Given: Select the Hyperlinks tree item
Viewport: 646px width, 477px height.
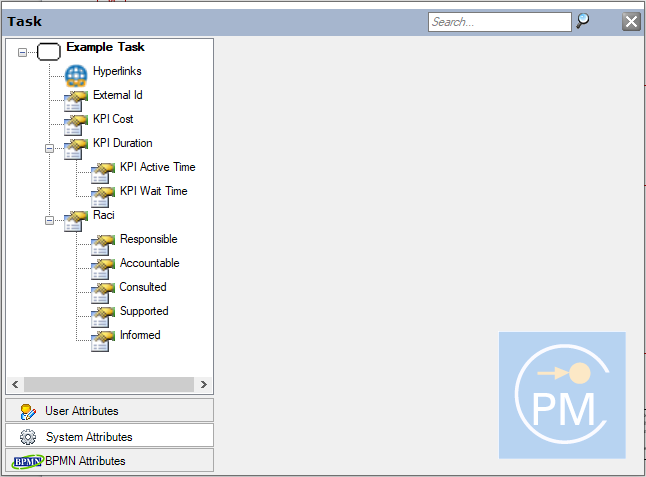Looking at the screenshot, I should pyautogui.click(x=117, y=71).
